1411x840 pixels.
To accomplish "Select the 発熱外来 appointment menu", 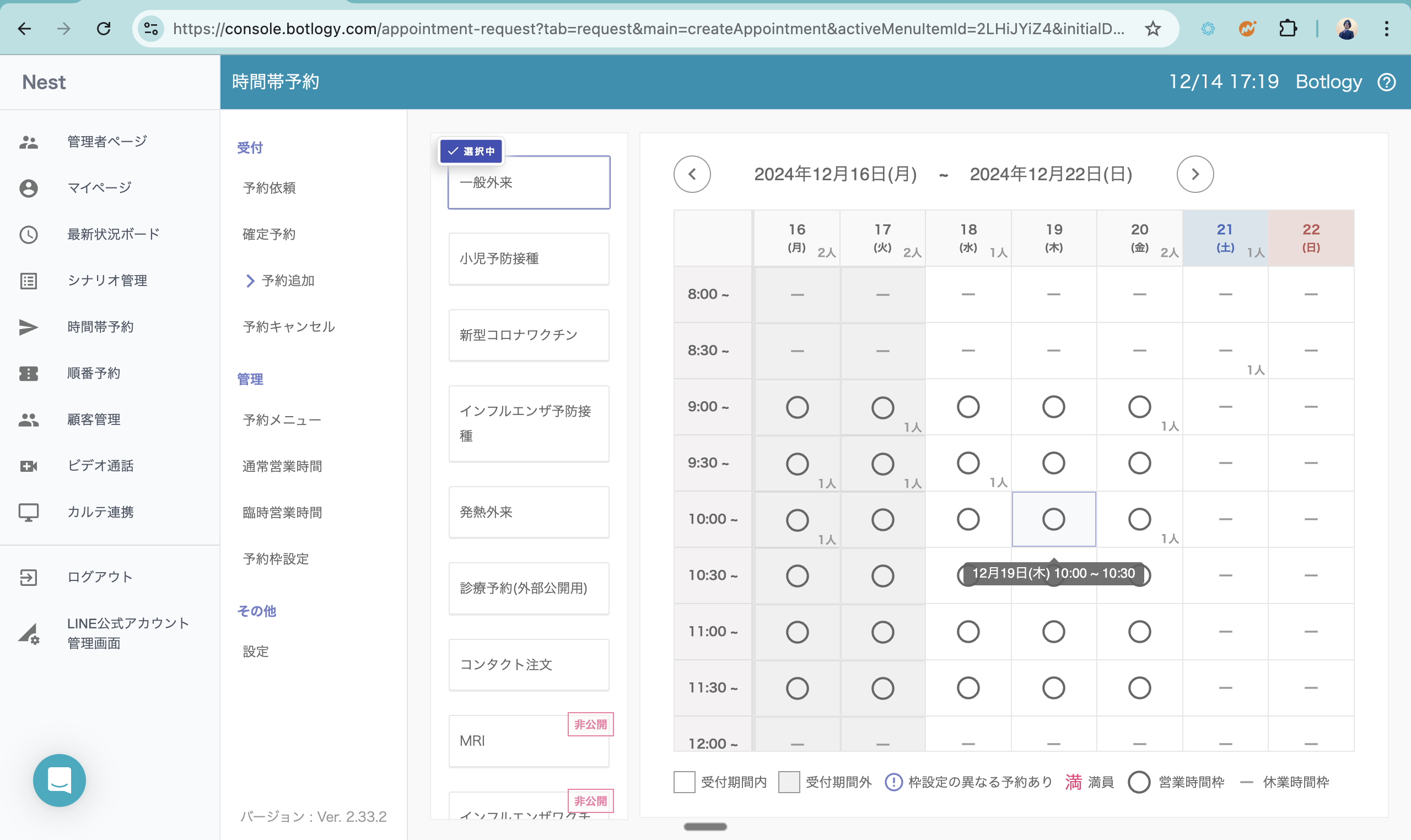I will tap(528, 511).
